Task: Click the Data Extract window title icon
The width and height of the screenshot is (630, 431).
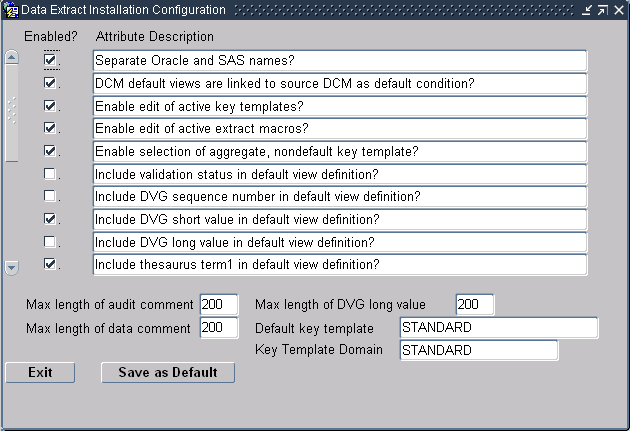Action: click(x=10, y=9)
